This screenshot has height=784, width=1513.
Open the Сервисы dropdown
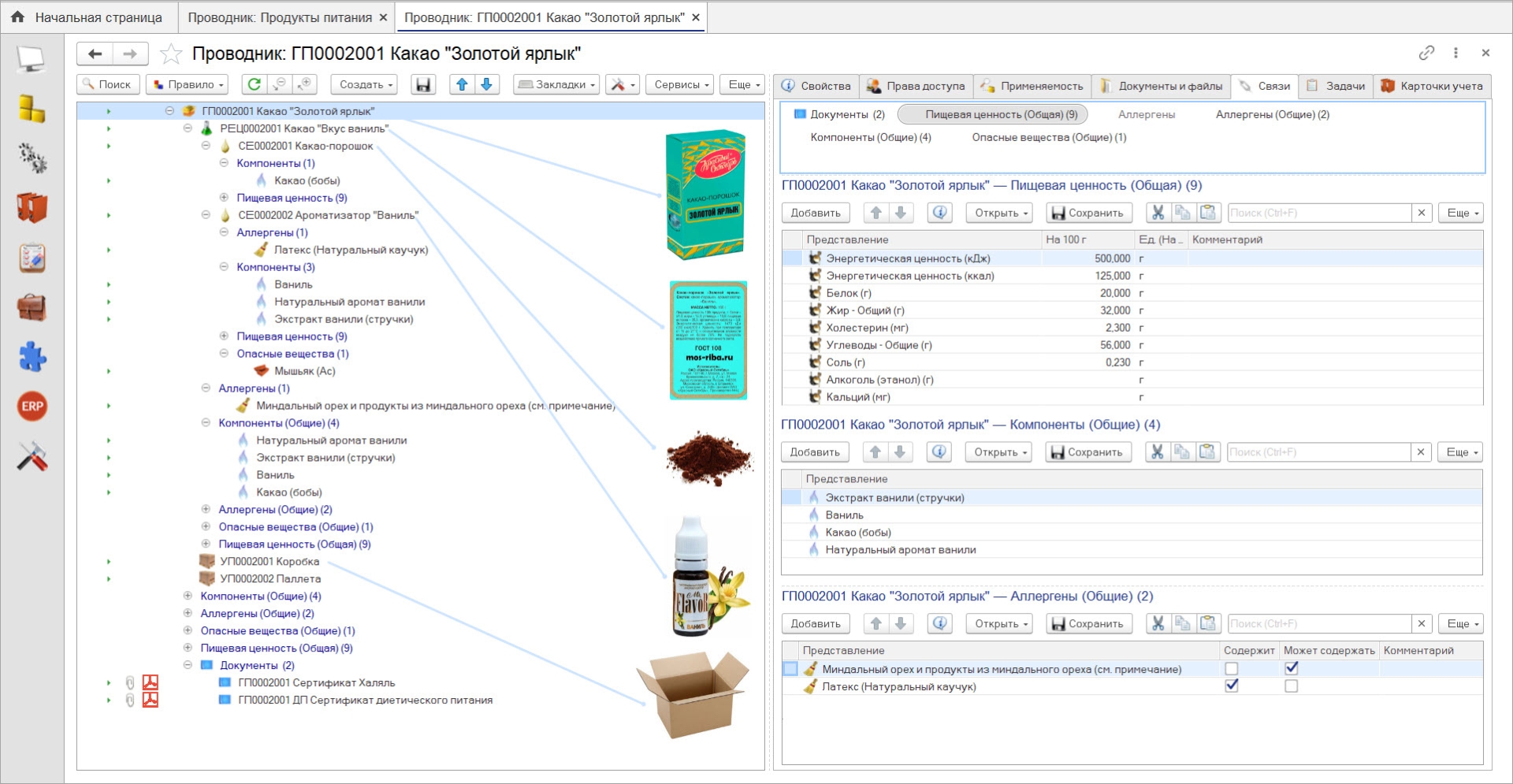click(x=682, y=84)
